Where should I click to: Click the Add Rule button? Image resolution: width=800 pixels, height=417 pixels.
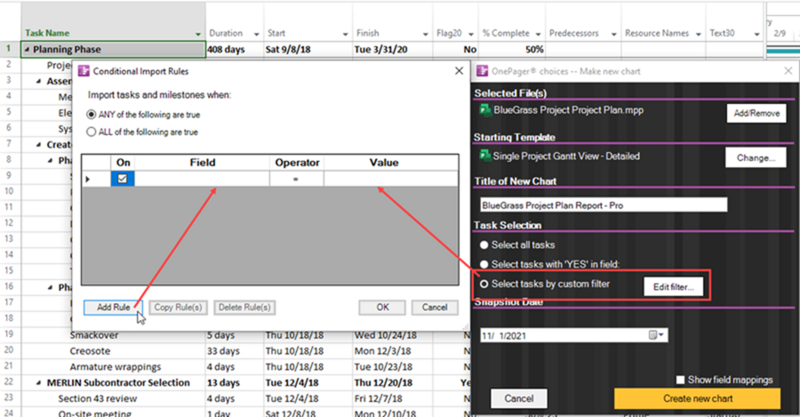click(x=113, y=307)
